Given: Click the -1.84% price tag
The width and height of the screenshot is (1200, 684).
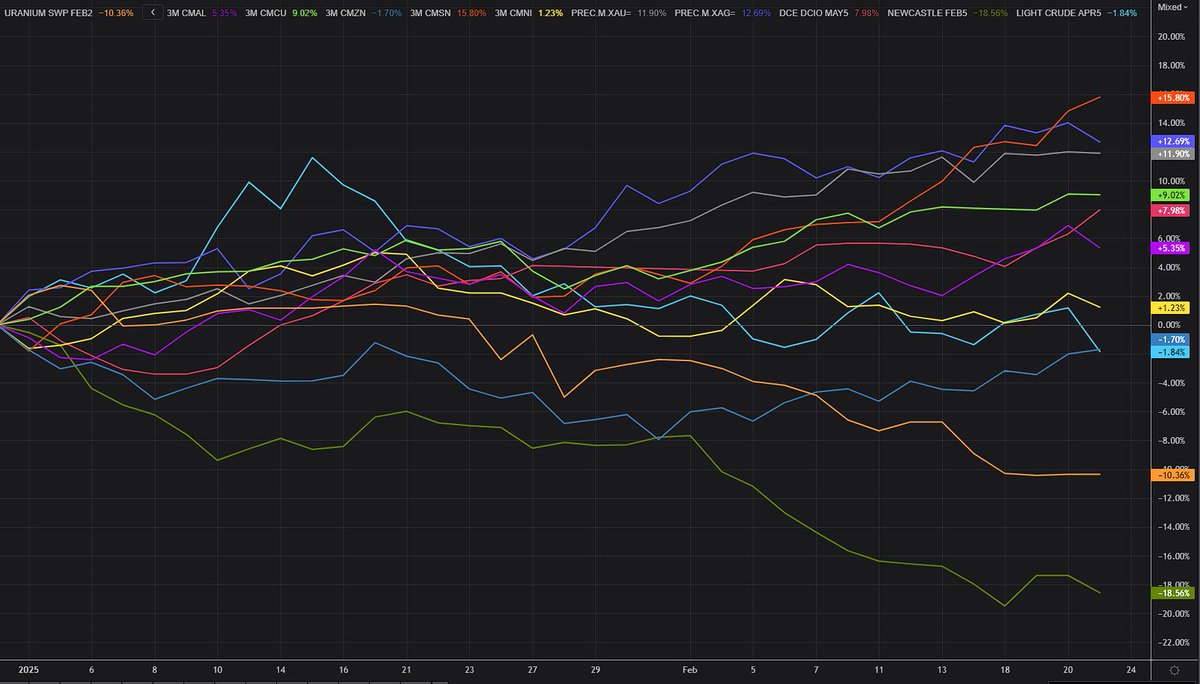Looking at the screenshot, I should pyautogui.click(x=1172, y=353).
